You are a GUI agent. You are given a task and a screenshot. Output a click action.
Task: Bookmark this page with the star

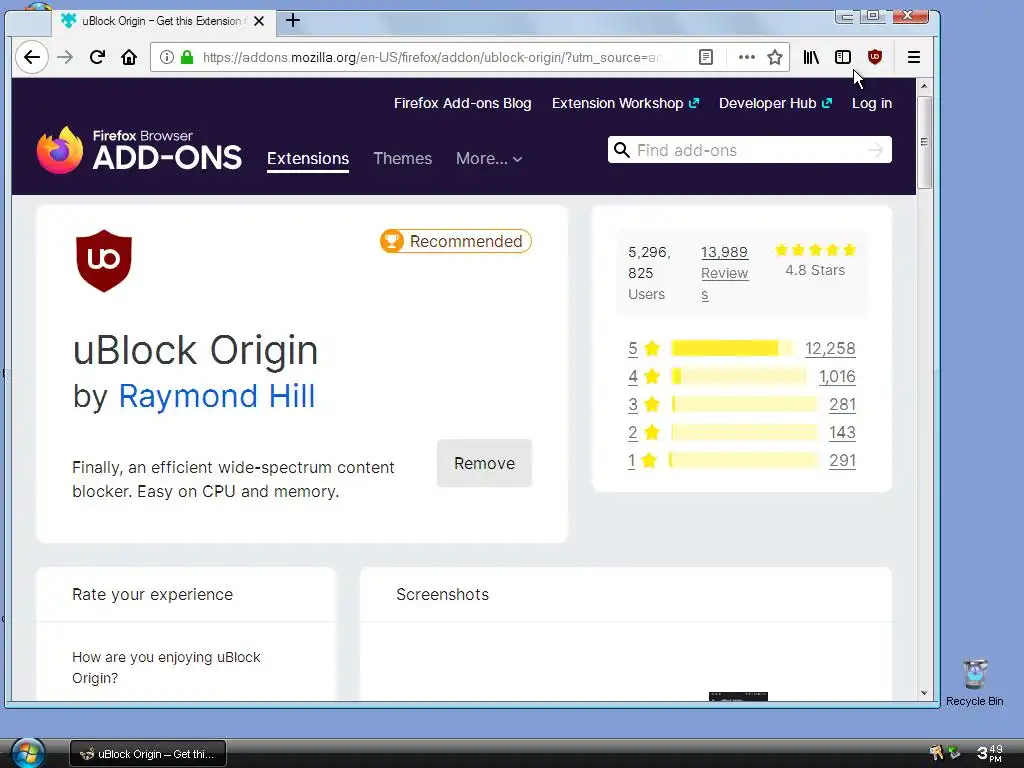[775, 57]
